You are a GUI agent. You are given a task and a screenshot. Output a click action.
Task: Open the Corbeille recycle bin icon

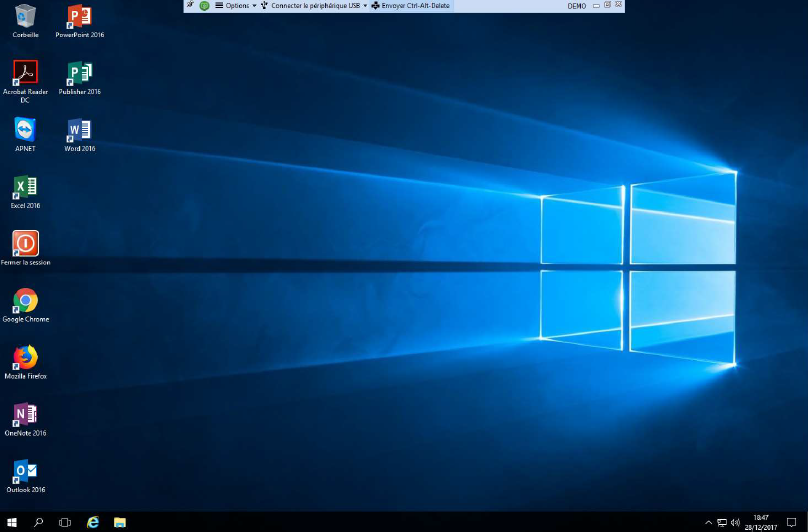coord(25,21)
